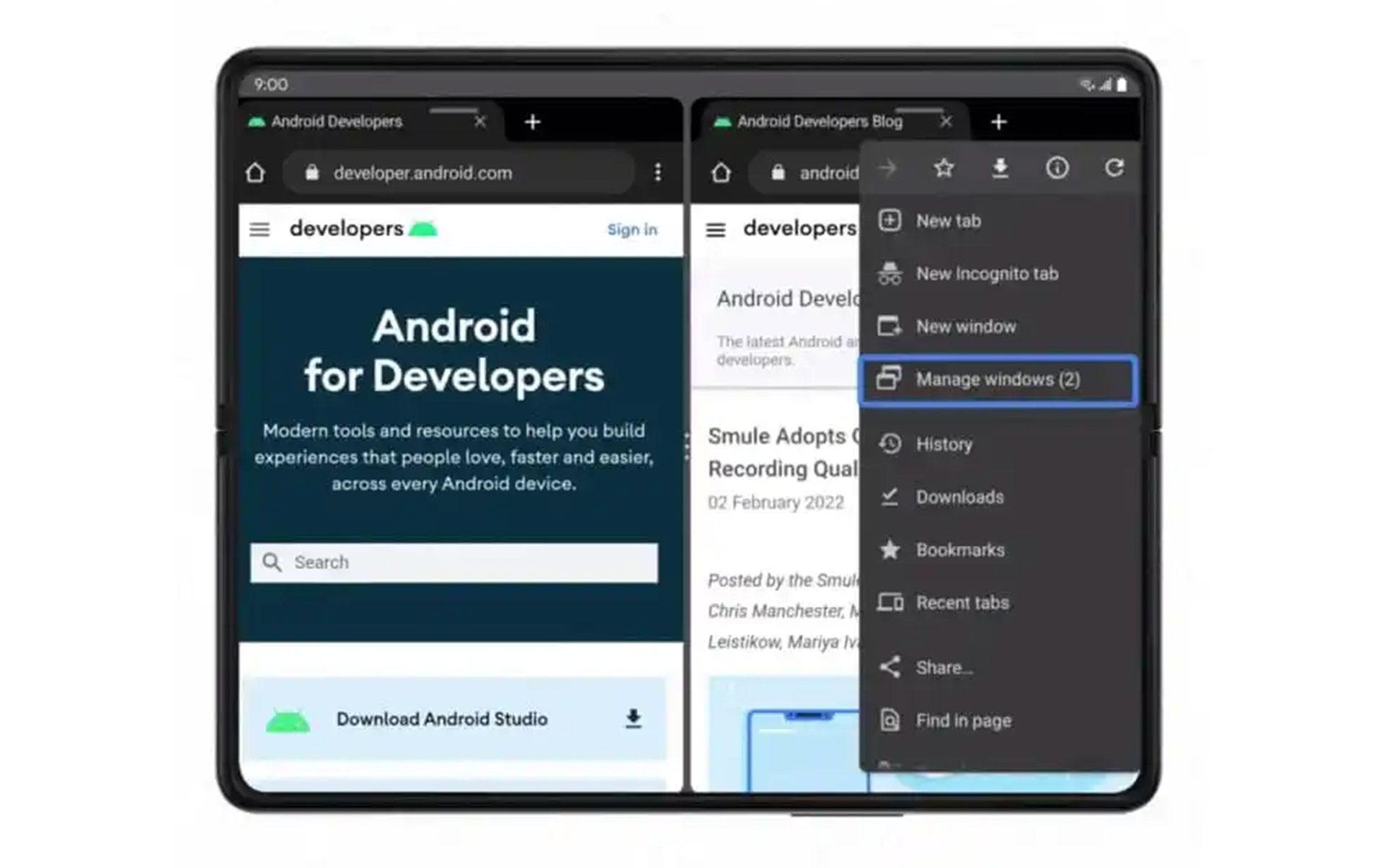Click the Sign in link
The height and width of the screenshot is (868, 1384).
pos(632,230)
